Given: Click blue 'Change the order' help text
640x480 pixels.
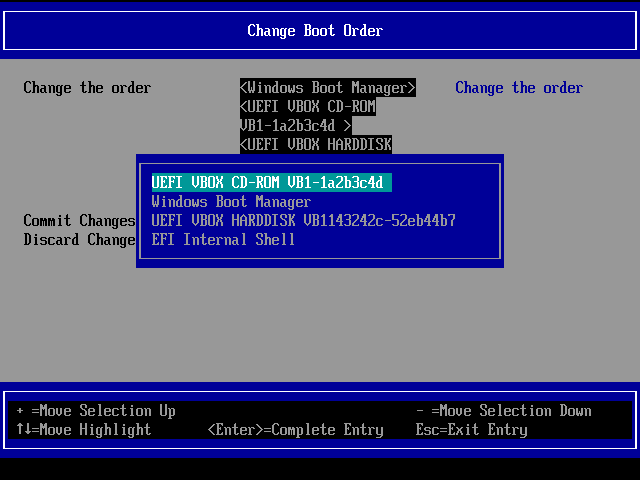Looking at the screenshot, I should coord(519,88).
